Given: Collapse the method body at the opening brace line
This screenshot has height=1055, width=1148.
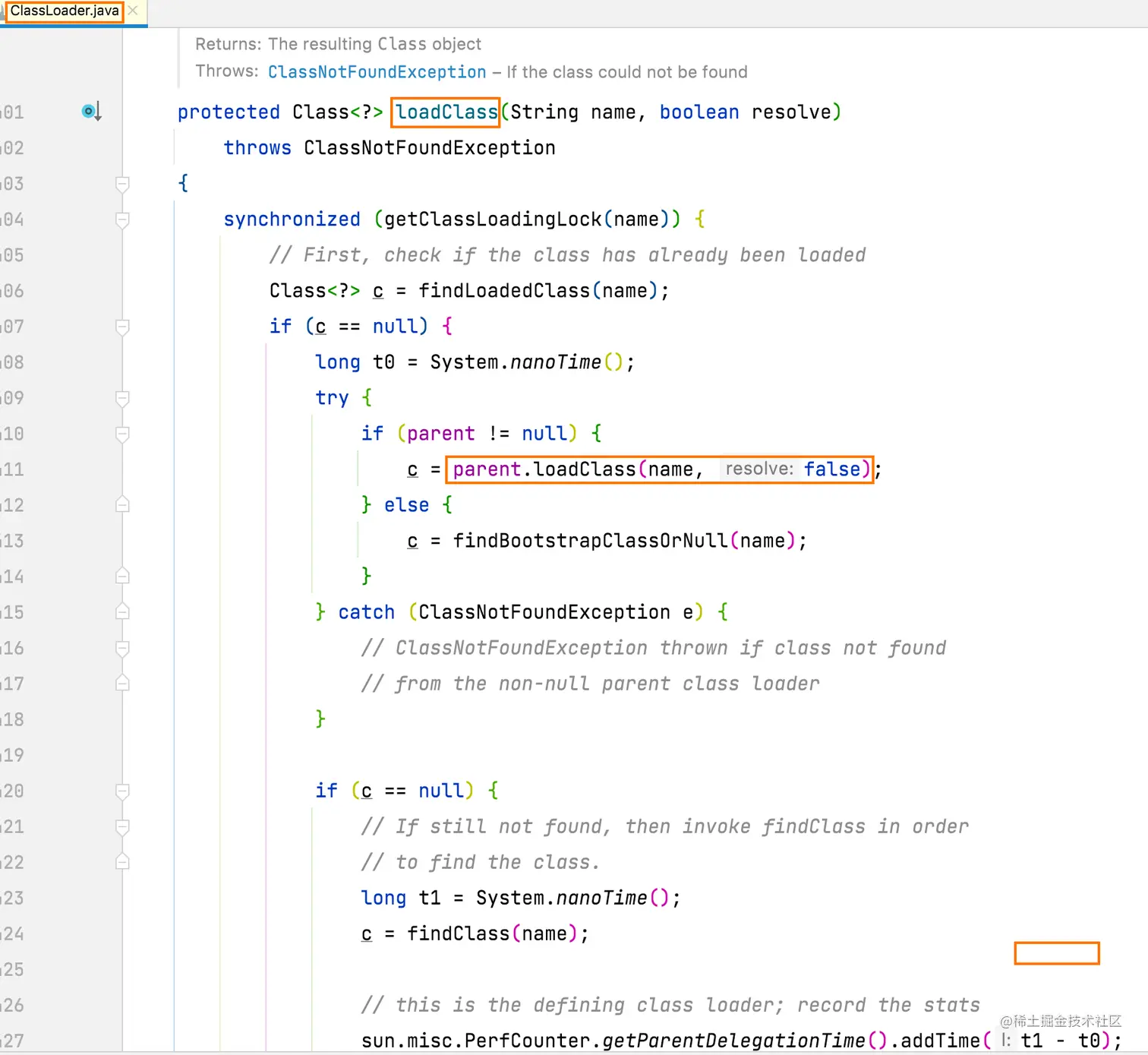Looking at the screenshot, I should coord(122,184).
